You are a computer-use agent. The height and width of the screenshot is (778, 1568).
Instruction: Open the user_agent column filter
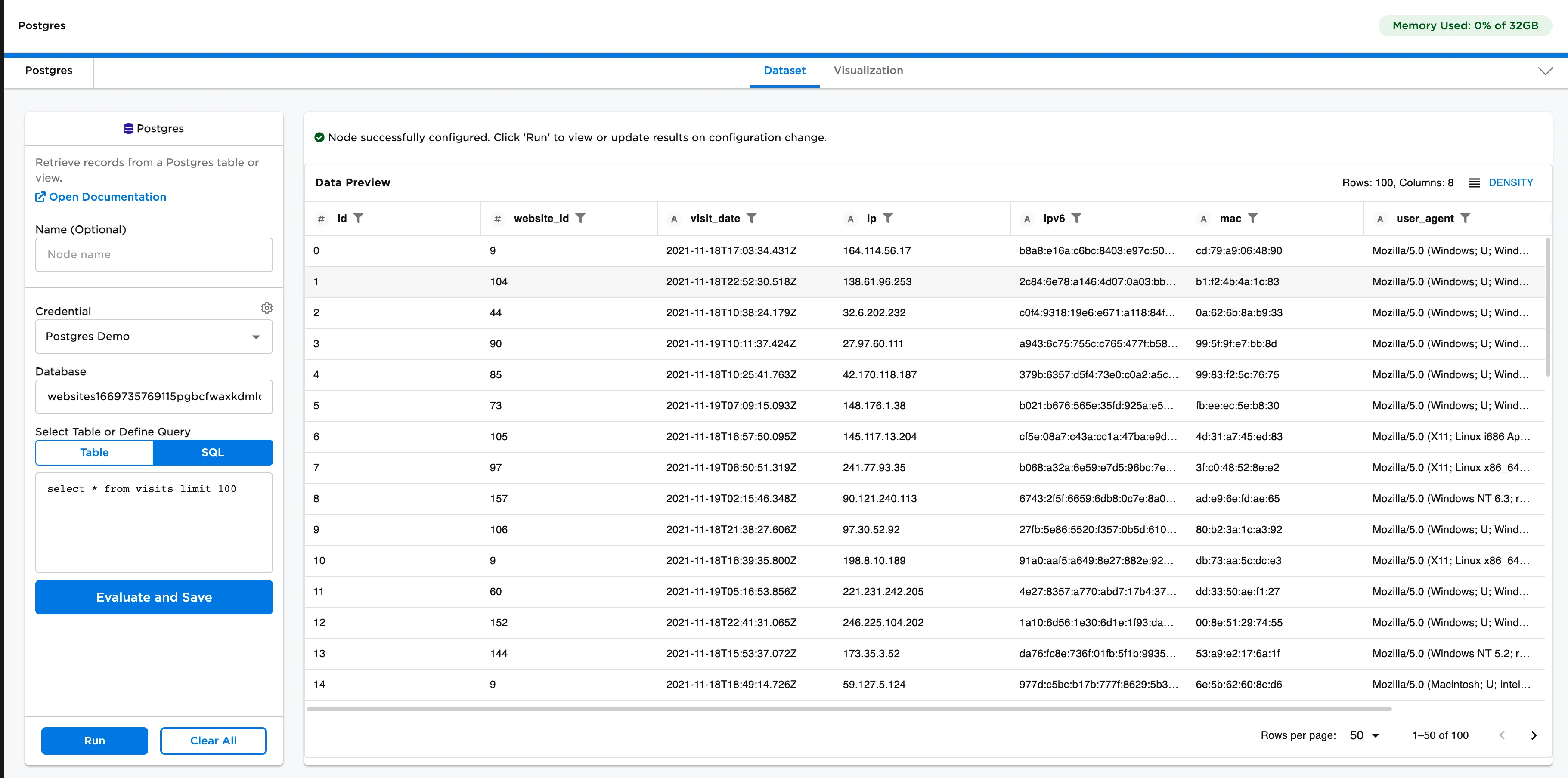tap(1468, 218)
